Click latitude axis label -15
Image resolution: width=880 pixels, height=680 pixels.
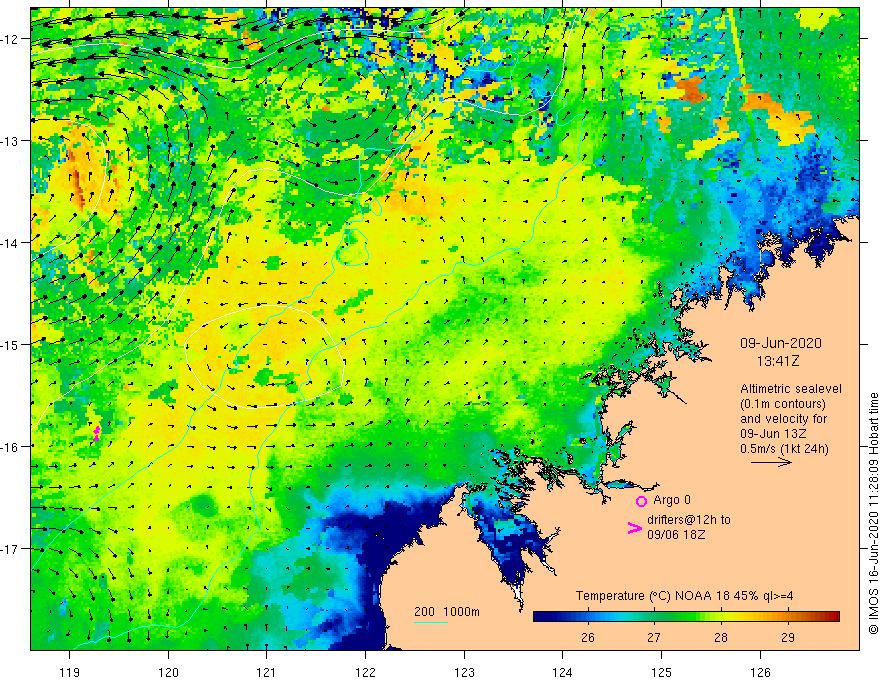[x=10, y=344]
